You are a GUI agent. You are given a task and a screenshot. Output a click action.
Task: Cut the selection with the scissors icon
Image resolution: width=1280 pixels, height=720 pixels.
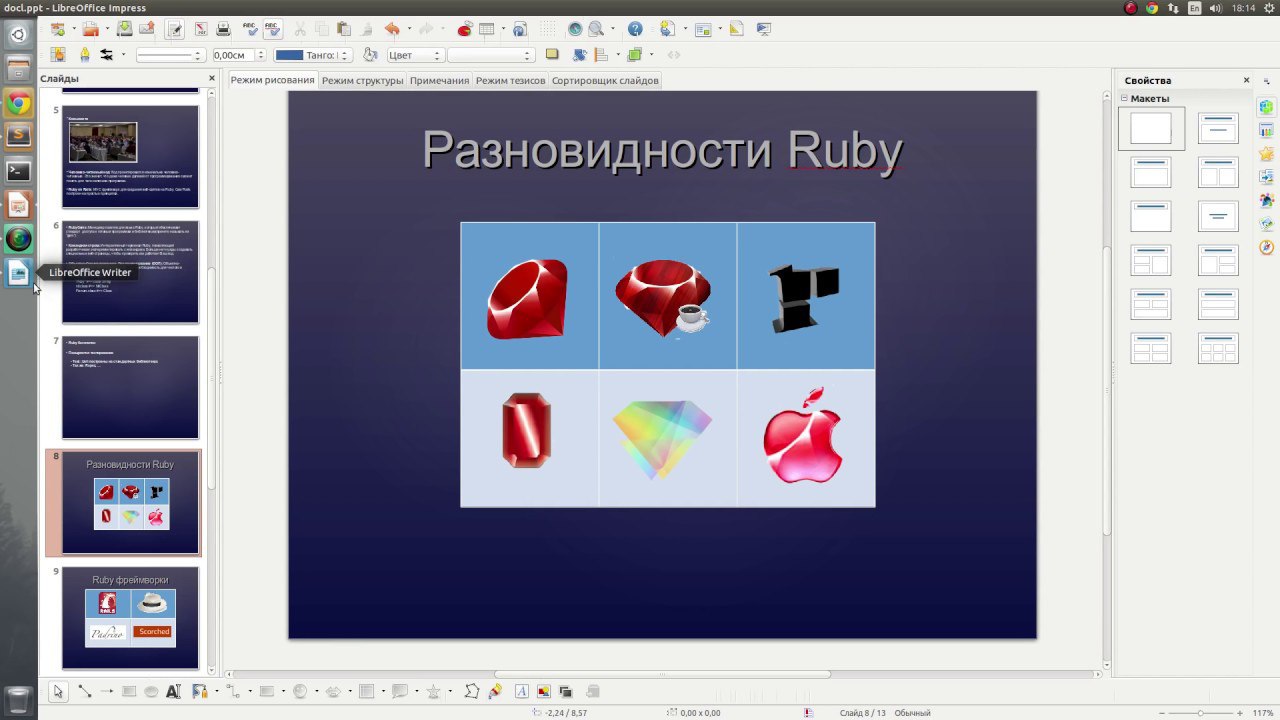coord(299,29)
